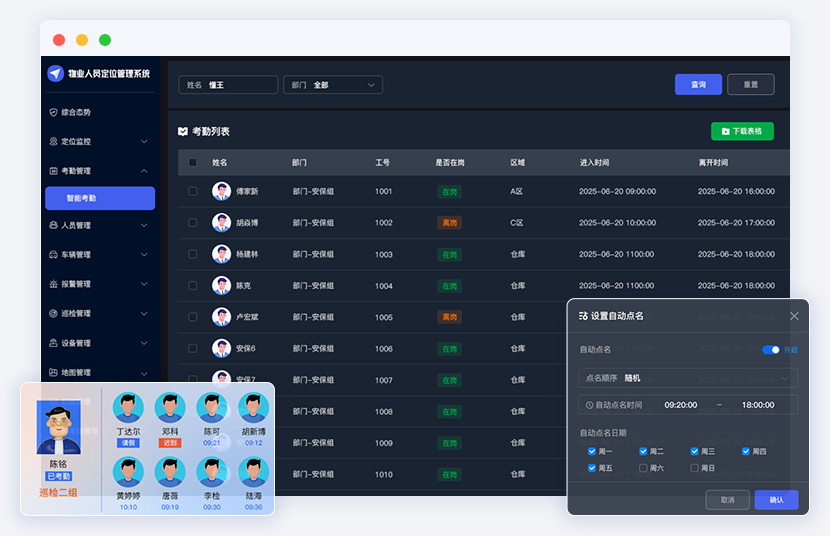Click 丁达尔's avatar in the patrol group card
Screen dimensions: 830x536
click(x=128, y=408)
